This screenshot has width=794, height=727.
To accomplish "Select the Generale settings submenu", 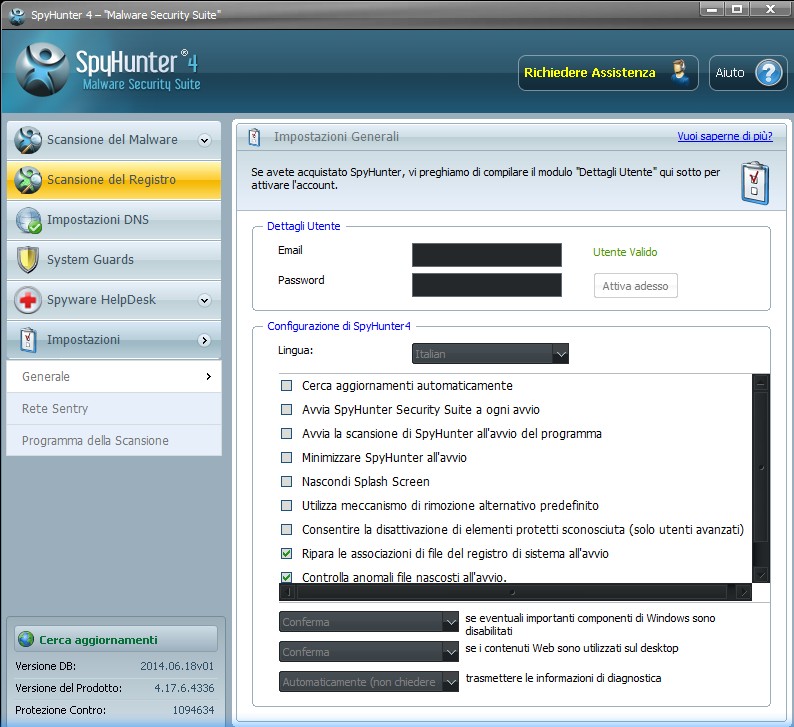I will [114, 377].
